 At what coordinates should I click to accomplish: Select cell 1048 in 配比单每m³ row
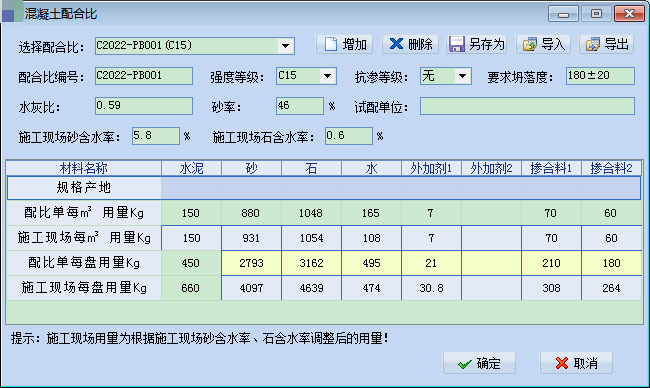[x=311, y=213]
